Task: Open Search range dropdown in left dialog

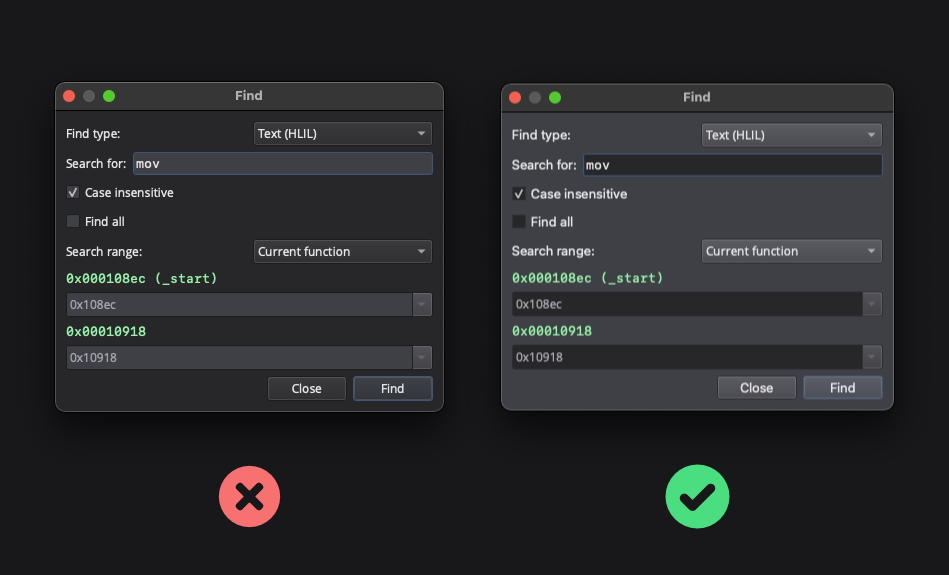Action: coord(343,251)
